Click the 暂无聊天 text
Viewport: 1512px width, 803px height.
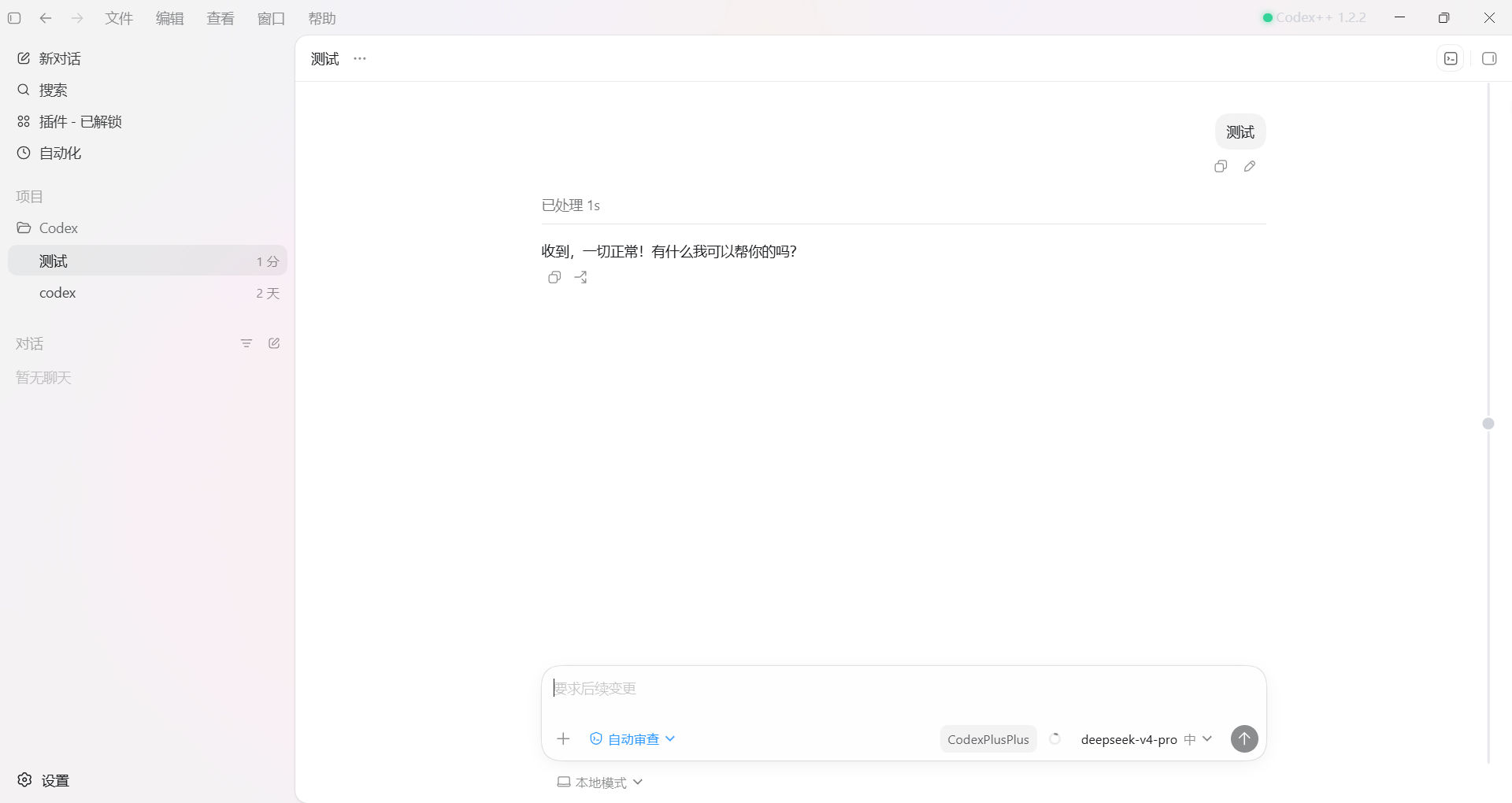(44, 378)
